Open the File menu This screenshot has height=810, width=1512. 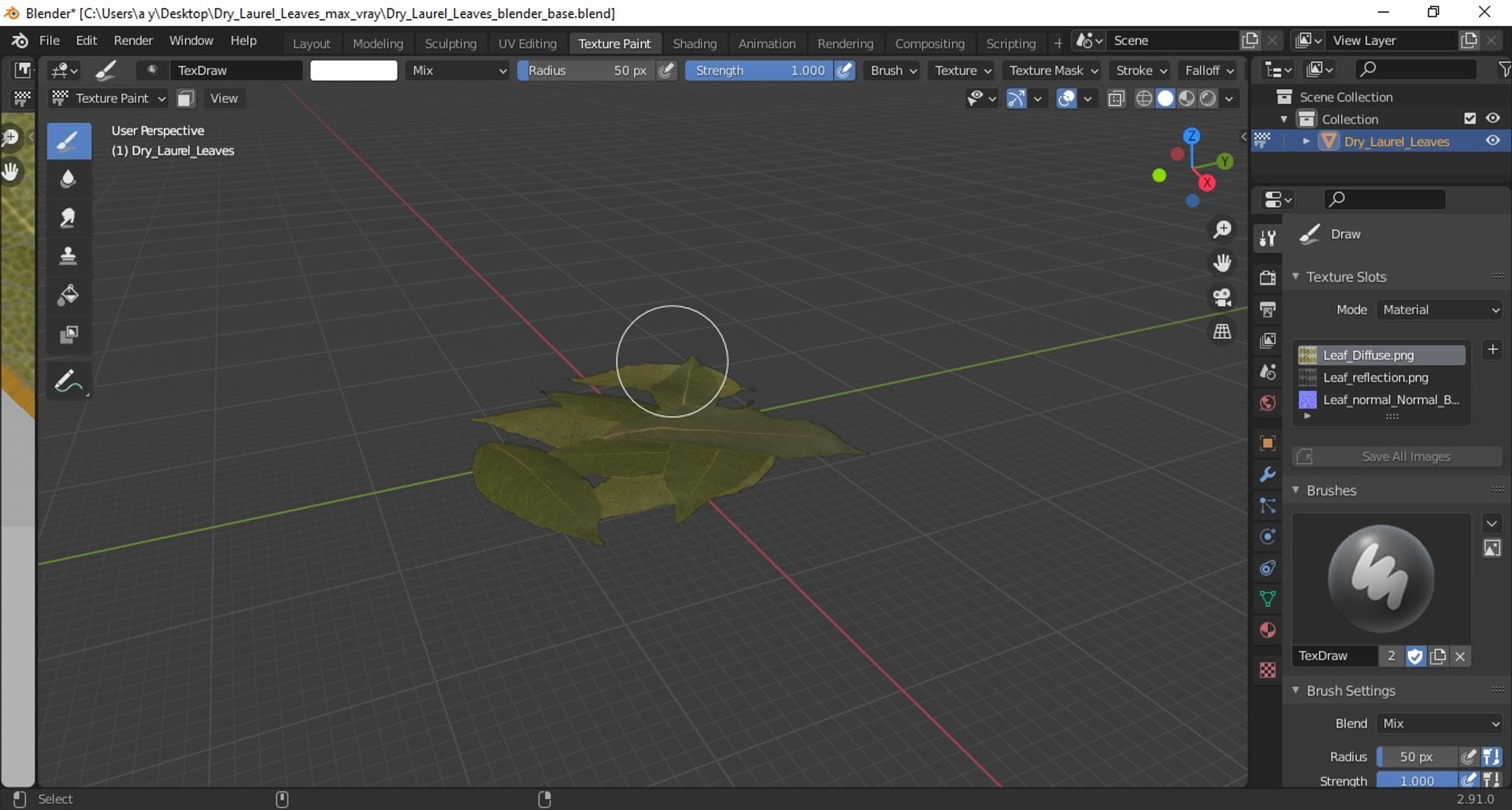49,41
